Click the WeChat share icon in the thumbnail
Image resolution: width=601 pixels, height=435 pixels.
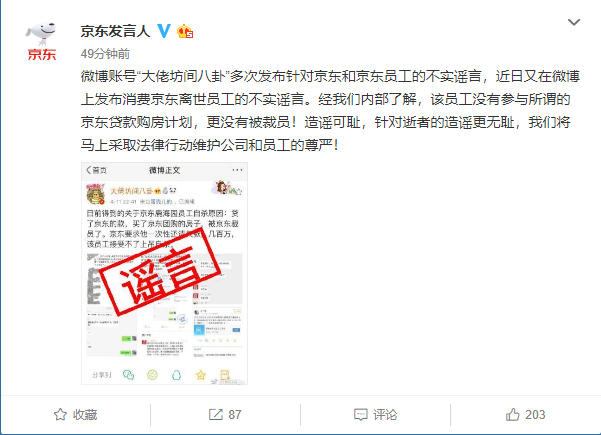click(x=128, y=374)
